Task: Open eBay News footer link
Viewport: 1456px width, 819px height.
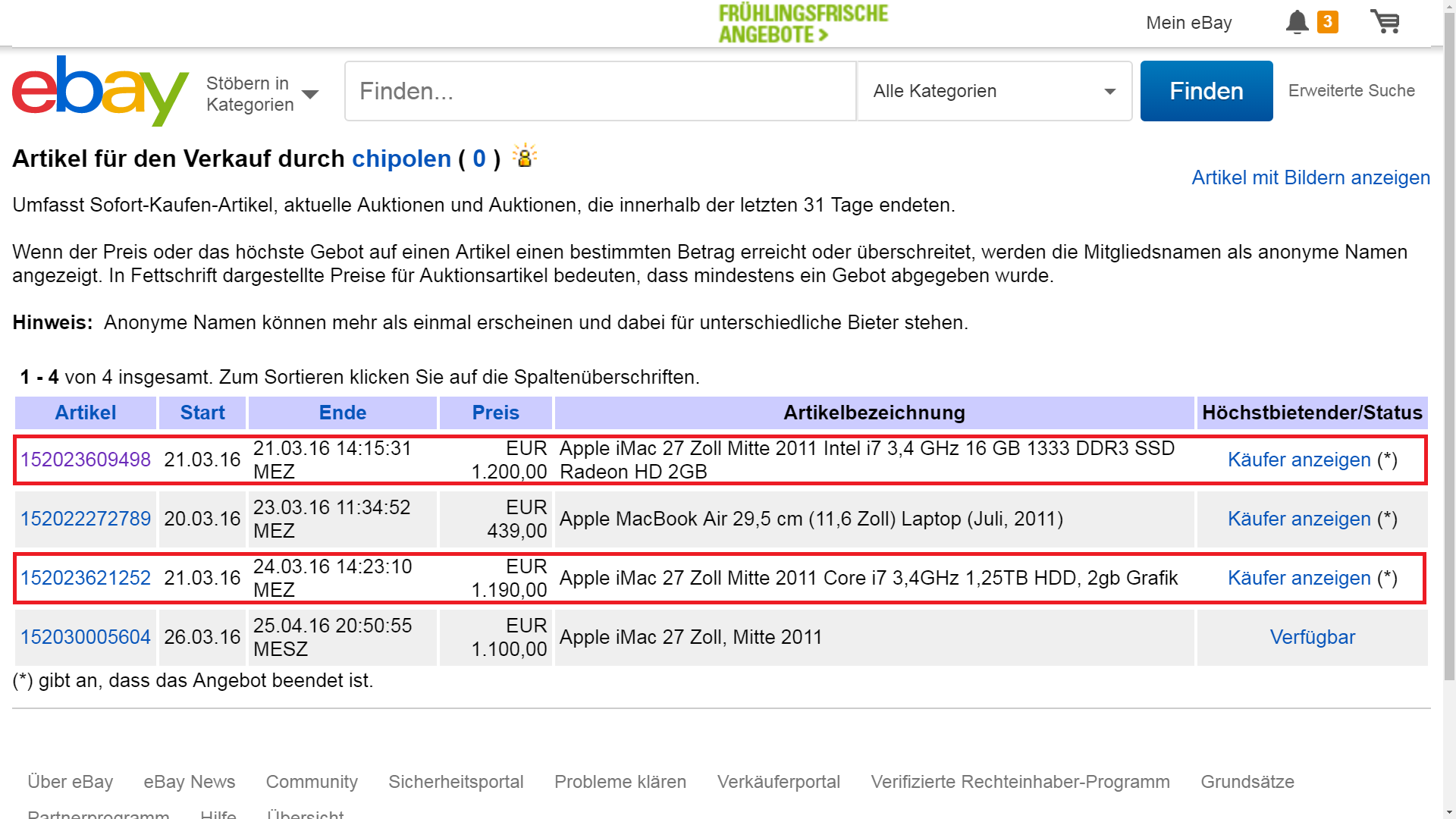Action: (x=190, y=782)
